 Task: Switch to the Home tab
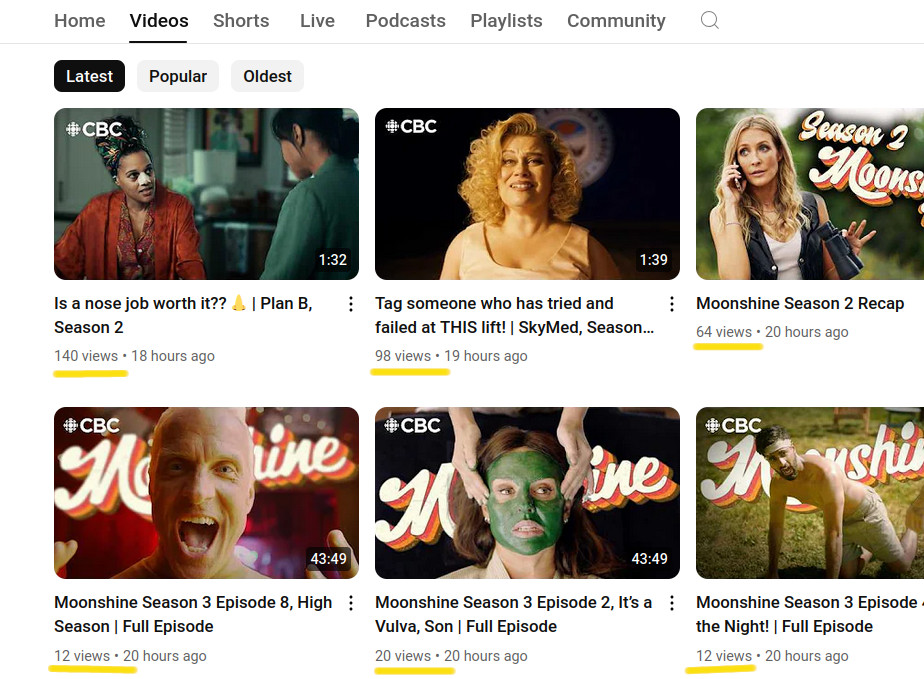point(79,20)
